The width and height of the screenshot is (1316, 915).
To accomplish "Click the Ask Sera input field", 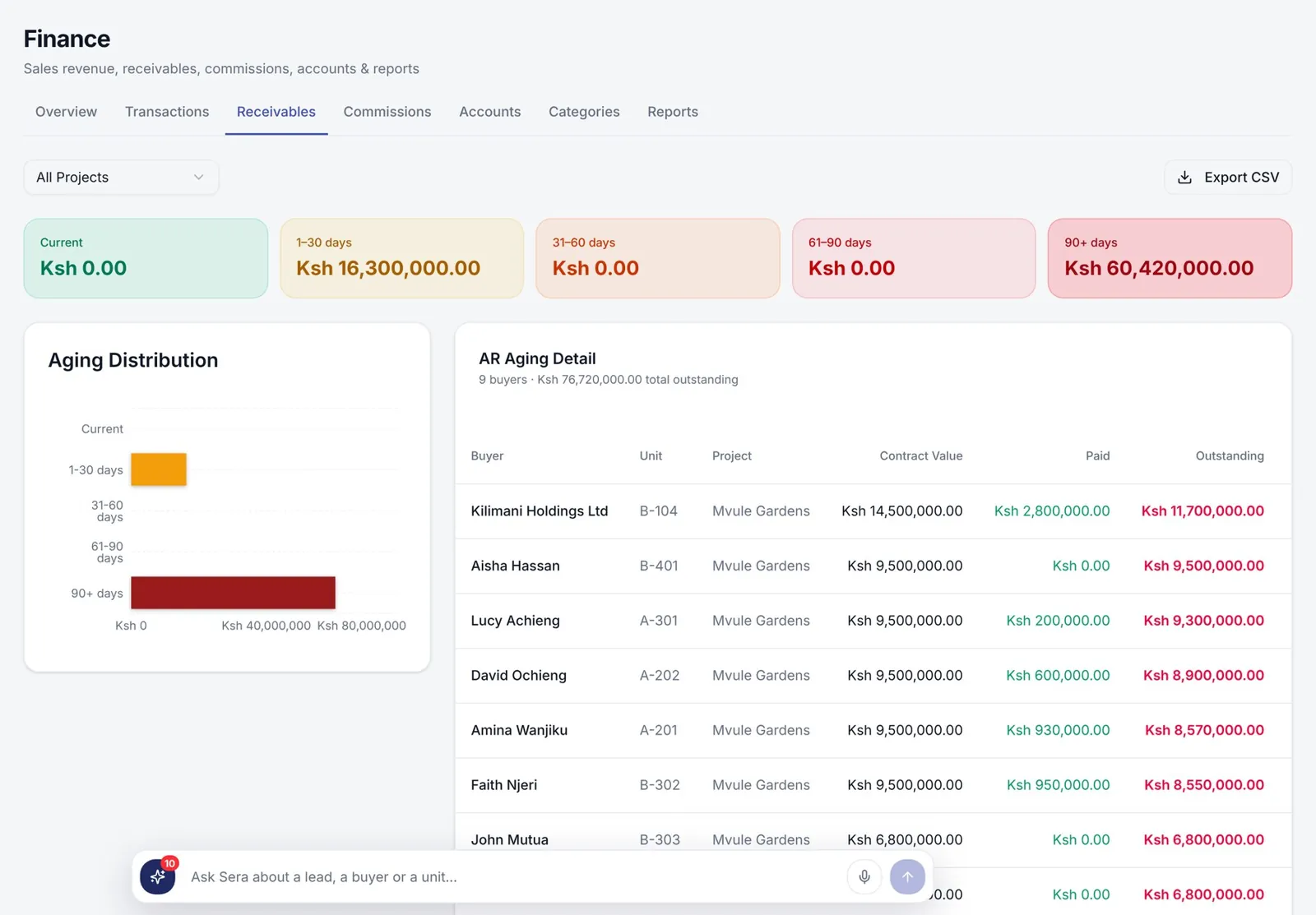I will coord(514,877).
